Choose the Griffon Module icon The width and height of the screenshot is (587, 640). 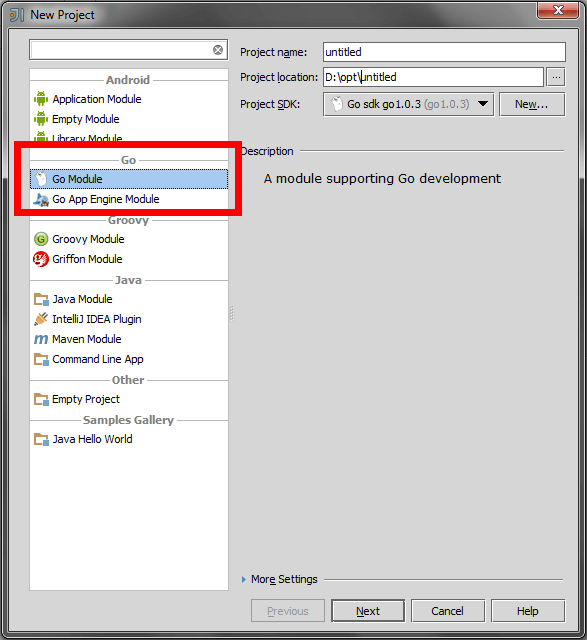[x=41, y=259]
